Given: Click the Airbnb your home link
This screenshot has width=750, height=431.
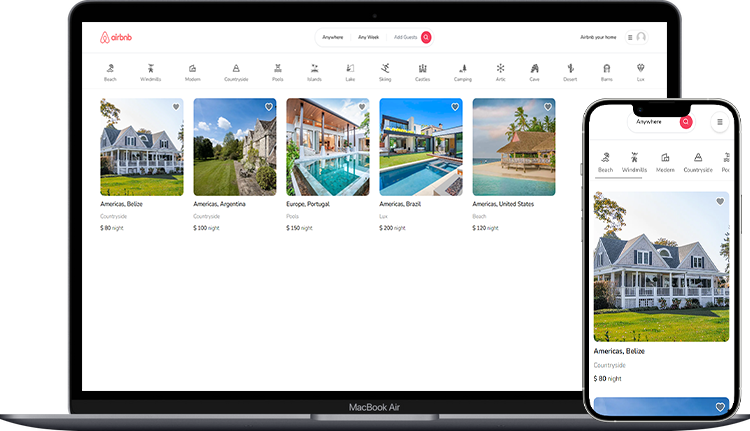Looking at the screenshot, I should click(596, 37).
